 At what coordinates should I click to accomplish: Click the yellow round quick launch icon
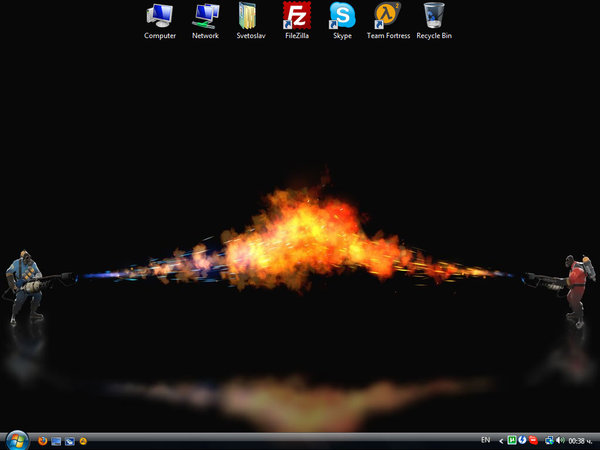(83, 441)
